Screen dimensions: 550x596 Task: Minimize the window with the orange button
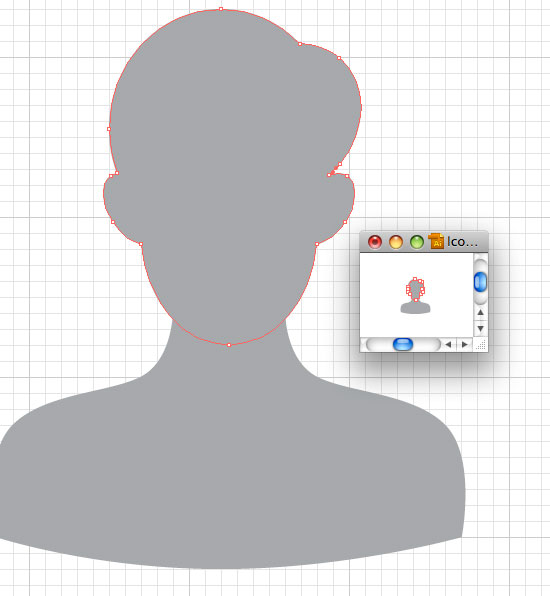click(x=396, y=242)
